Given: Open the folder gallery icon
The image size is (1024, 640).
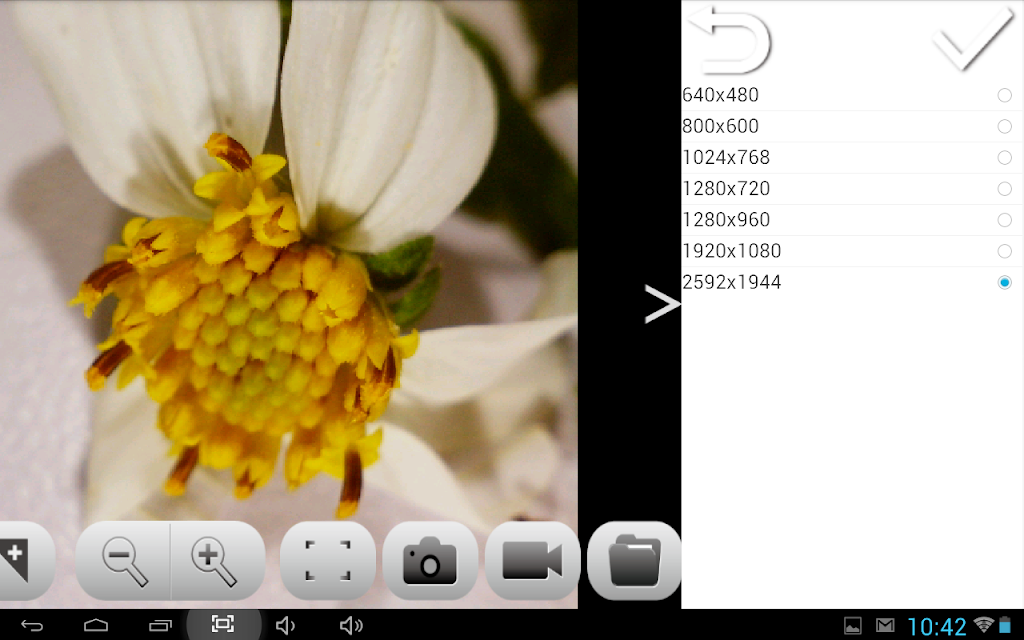Looking at the screenshot, I should point(634,561).
